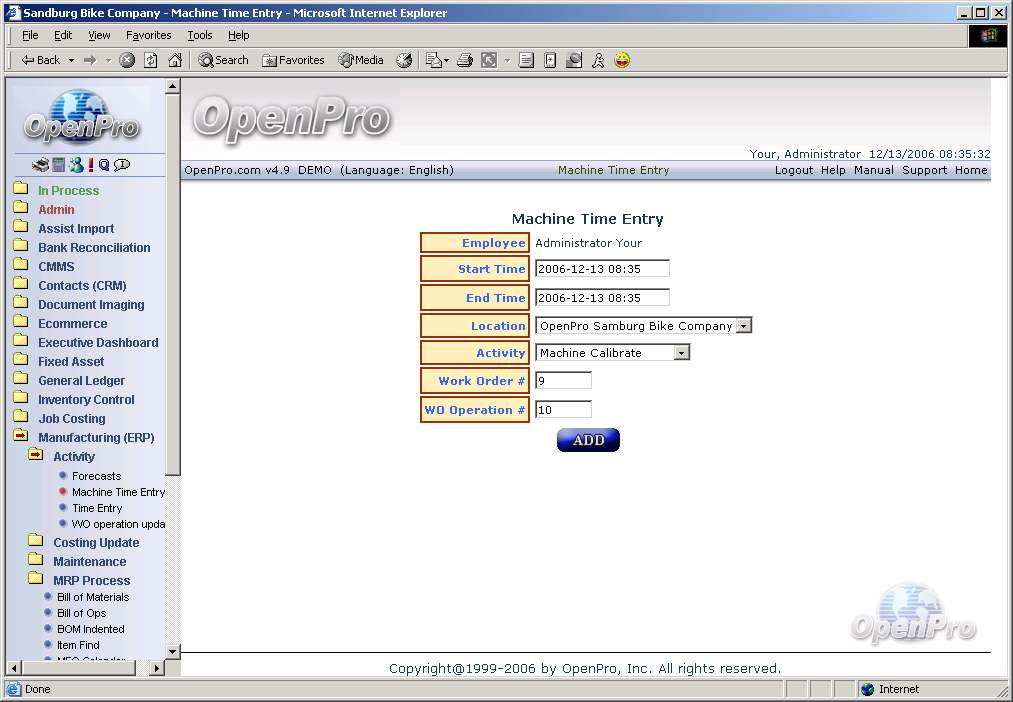Image resolution: width=1013 pixels, height=702 pixels.
Task: Click the red exclamation alert icon
Action: [91, 165]
